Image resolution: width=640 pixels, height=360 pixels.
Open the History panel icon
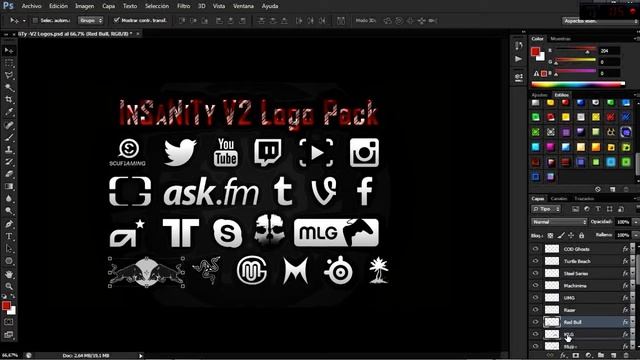[518, 46]
